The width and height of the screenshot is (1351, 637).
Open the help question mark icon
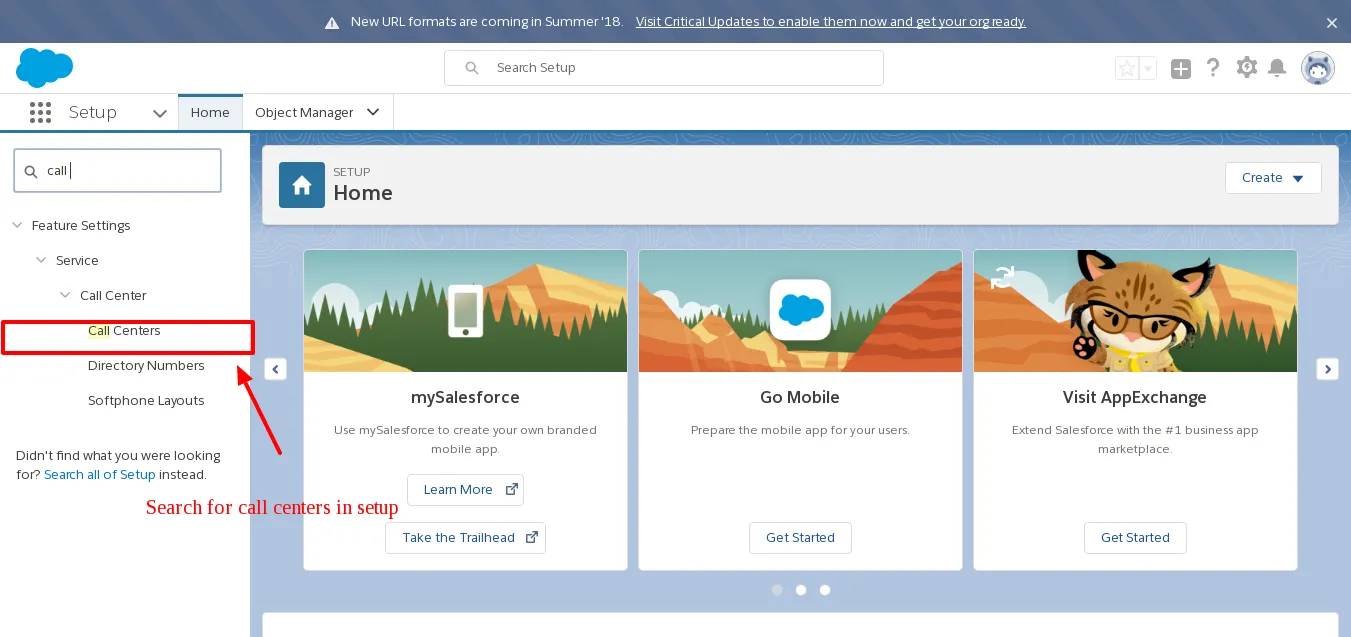(x=1213, y=68)
